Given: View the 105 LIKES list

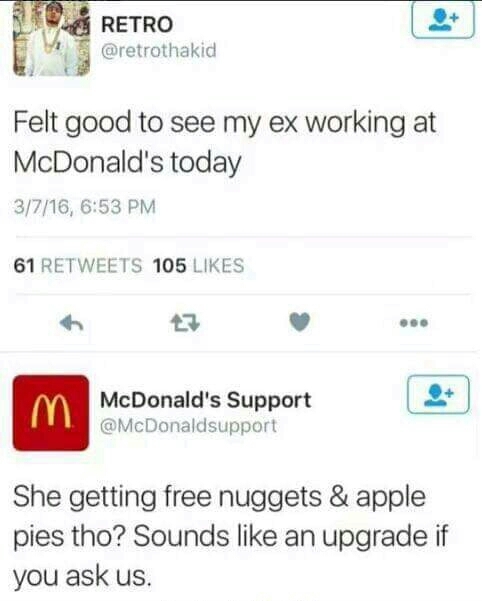Looking at the screenshot, I should (x=198, y=266).
